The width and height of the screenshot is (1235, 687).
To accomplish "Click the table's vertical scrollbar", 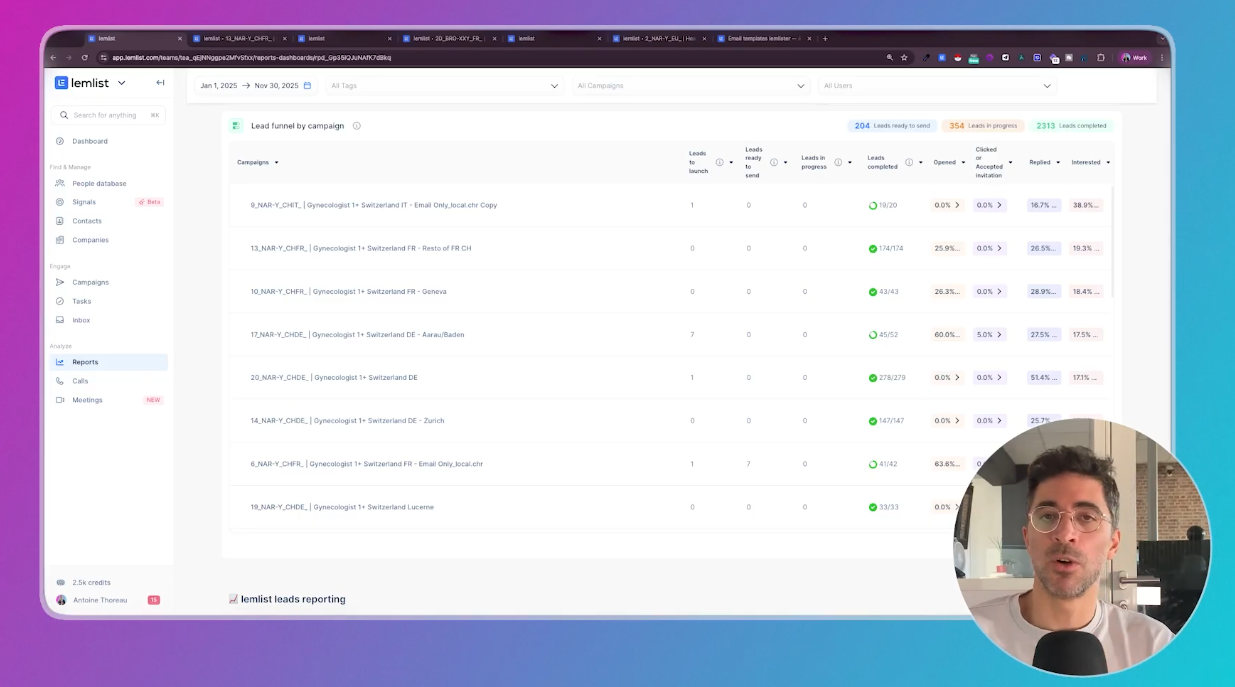I will pos(1111,240).
